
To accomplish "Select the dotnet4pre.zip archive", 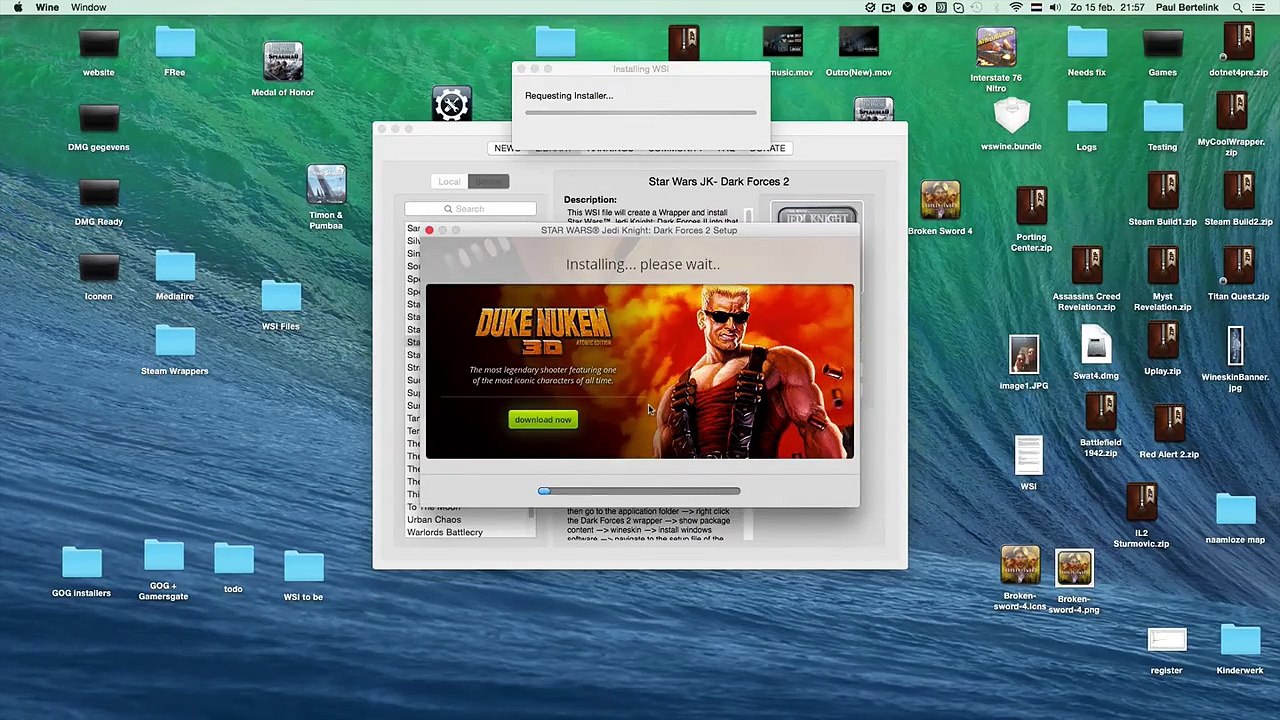I will pyautogui.click(x=1238, y=43).
